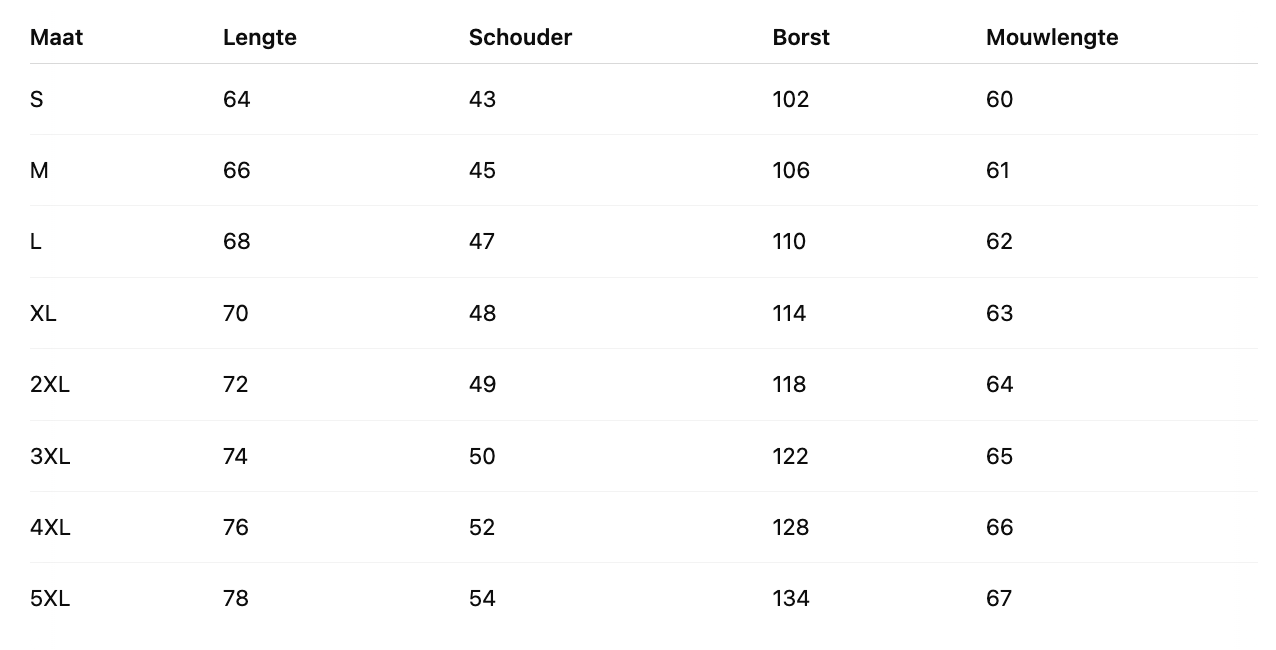Click the Mouwlengte column header
This screenshot has width=1276, height=650.
1051,37
